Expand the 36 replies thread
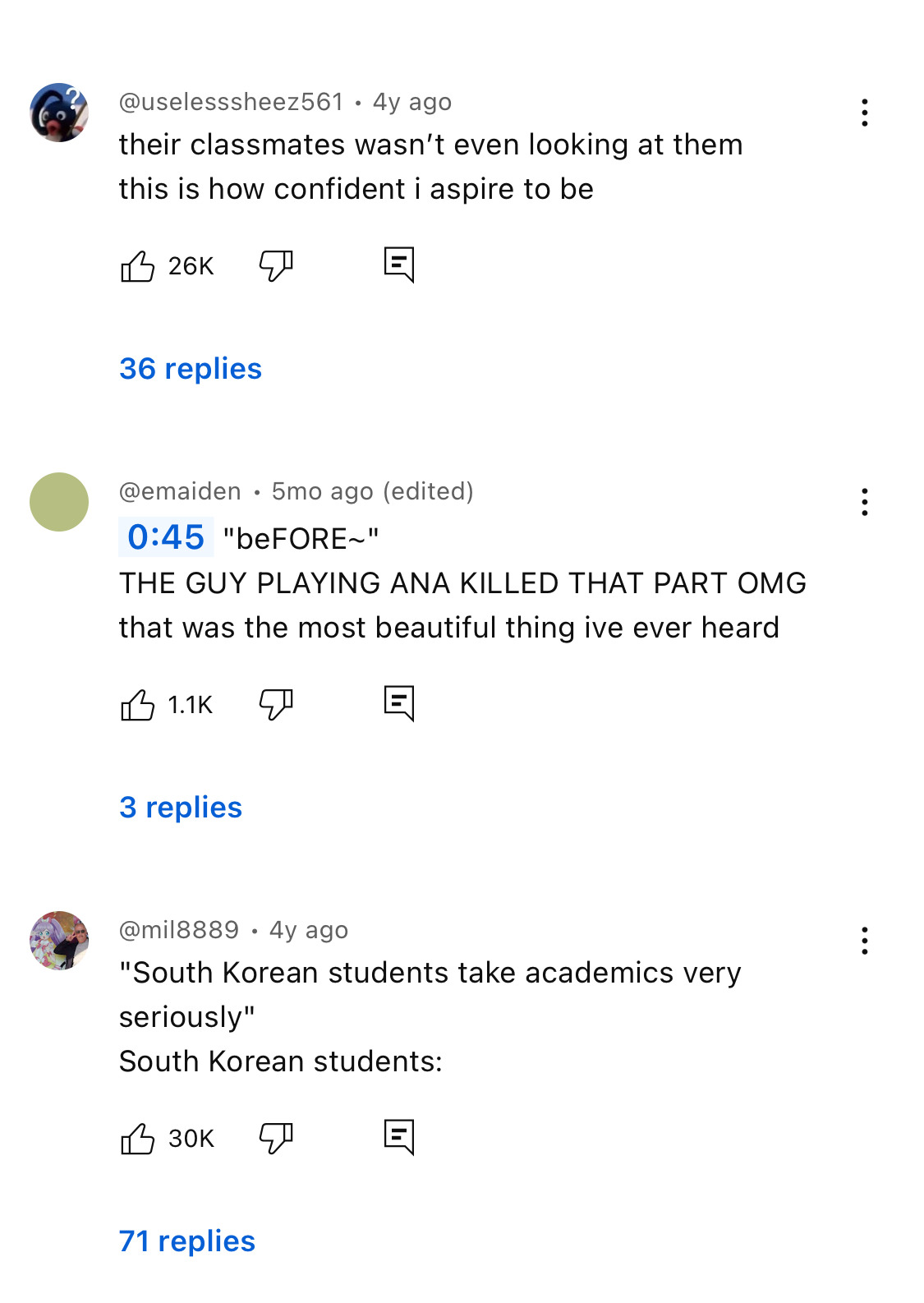Screen dimensions: 924x1303 (x=191, y=369)
